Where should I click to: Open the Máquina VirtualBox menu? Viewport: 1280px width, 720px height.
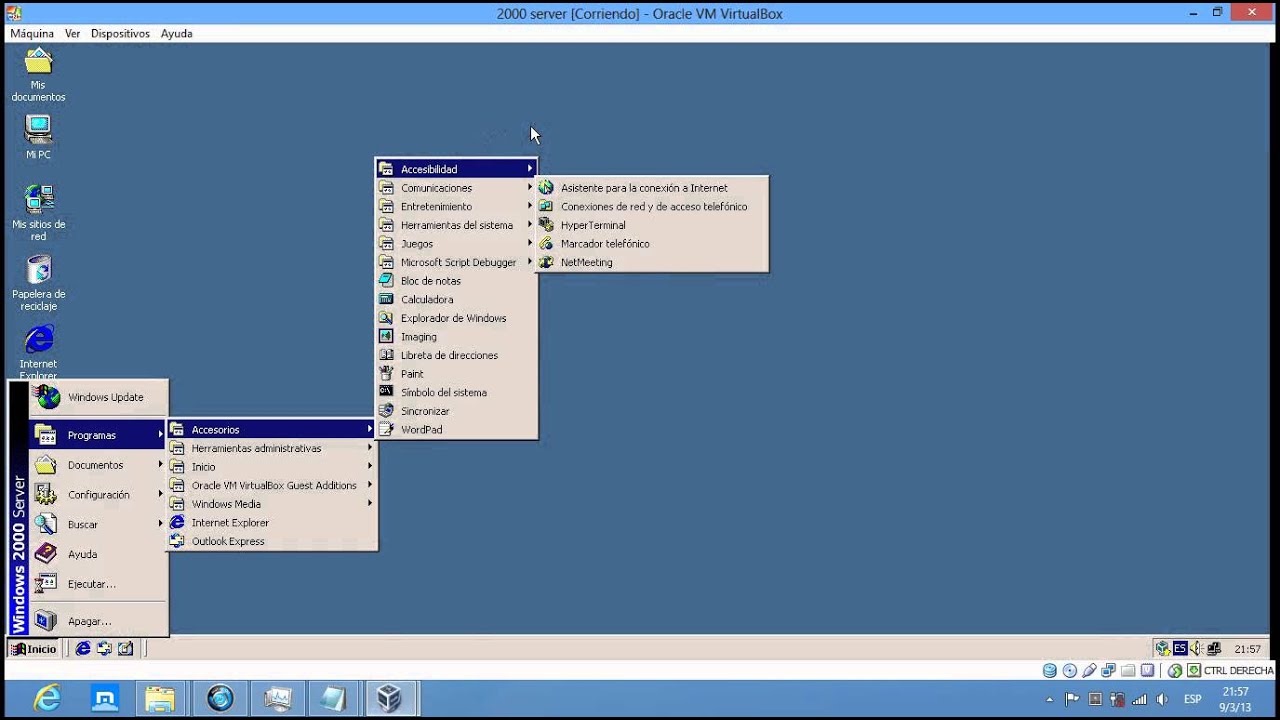click(32, 33)
